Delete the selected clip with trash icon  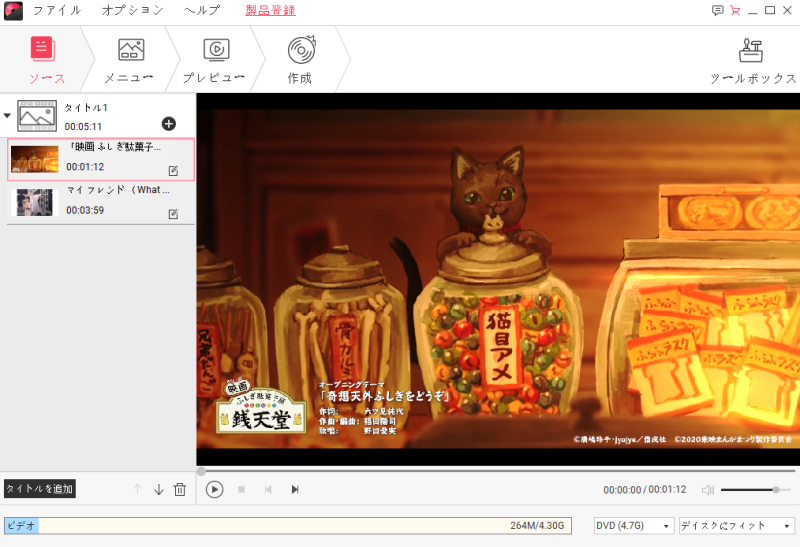pos(180,489)
